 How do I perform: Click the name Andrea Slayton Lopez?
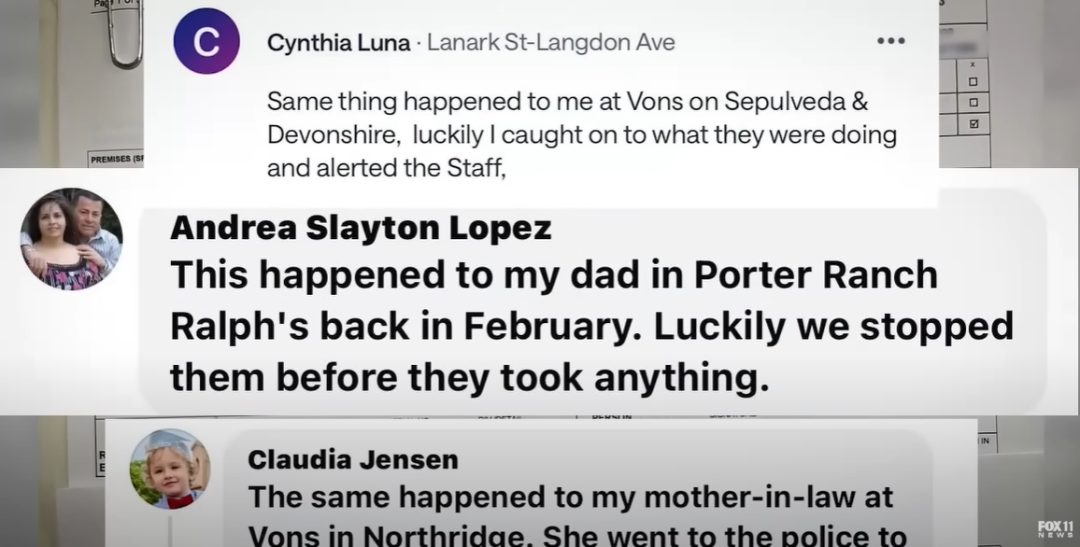pyautogui.click(x=361, y=228)
